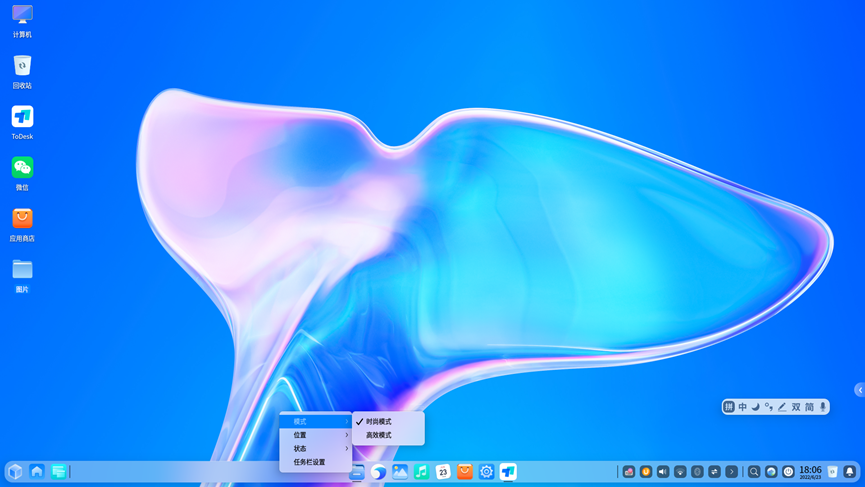This screenshot has height=487, width=865.
Task: Open the calendar dock icon showing 23
Action: (443, 472)
